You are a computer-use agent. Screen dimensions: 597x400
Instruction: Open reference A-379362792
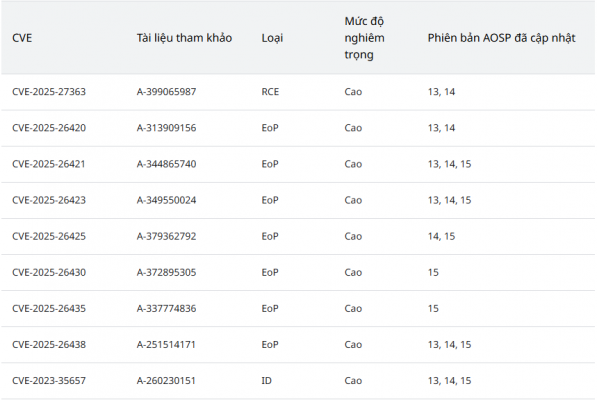point(166,236)
